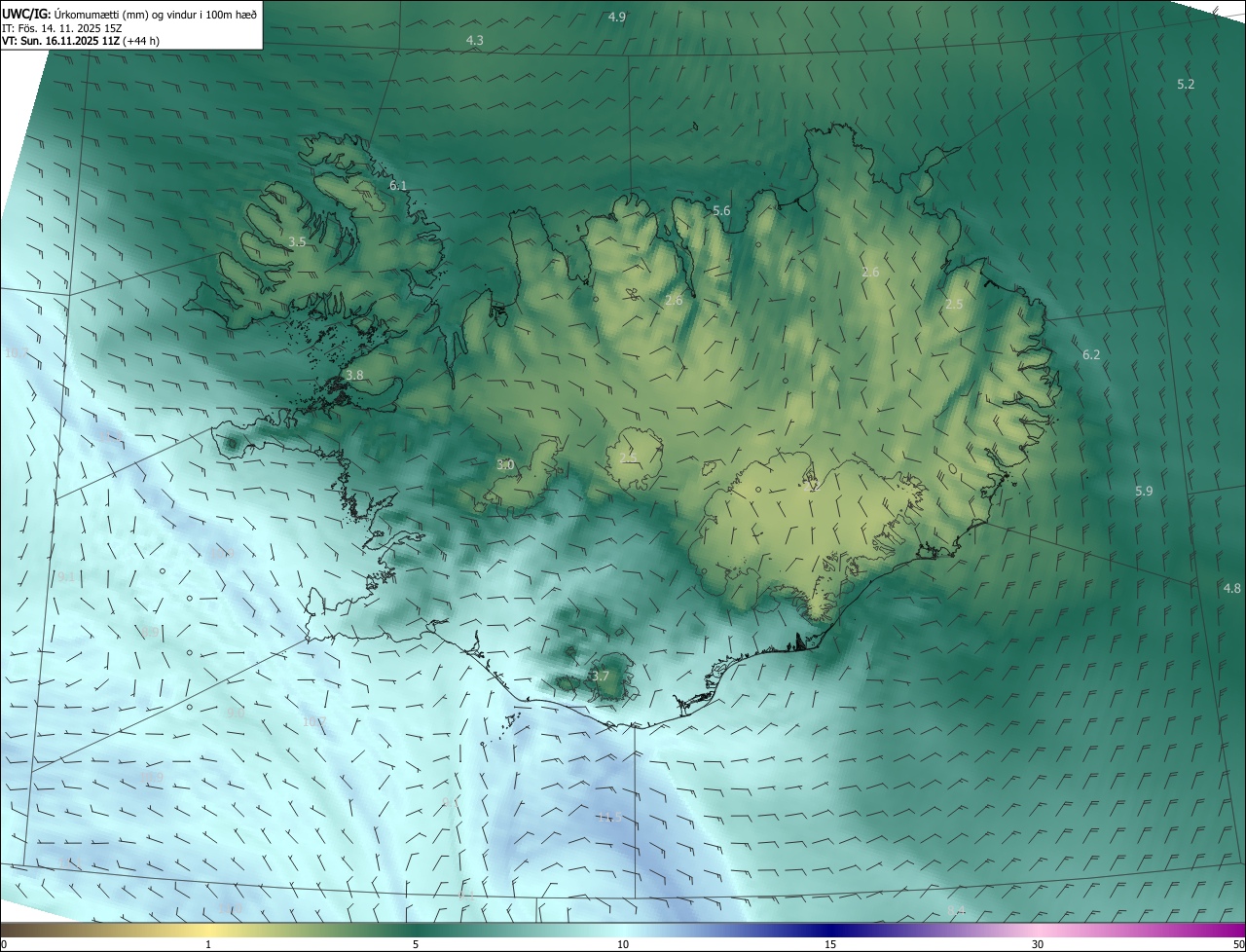Click the 5.2 value on the map
The height and width of the screenshot is (952, 1246).
pyautogui.click(x=1186, y=85)
